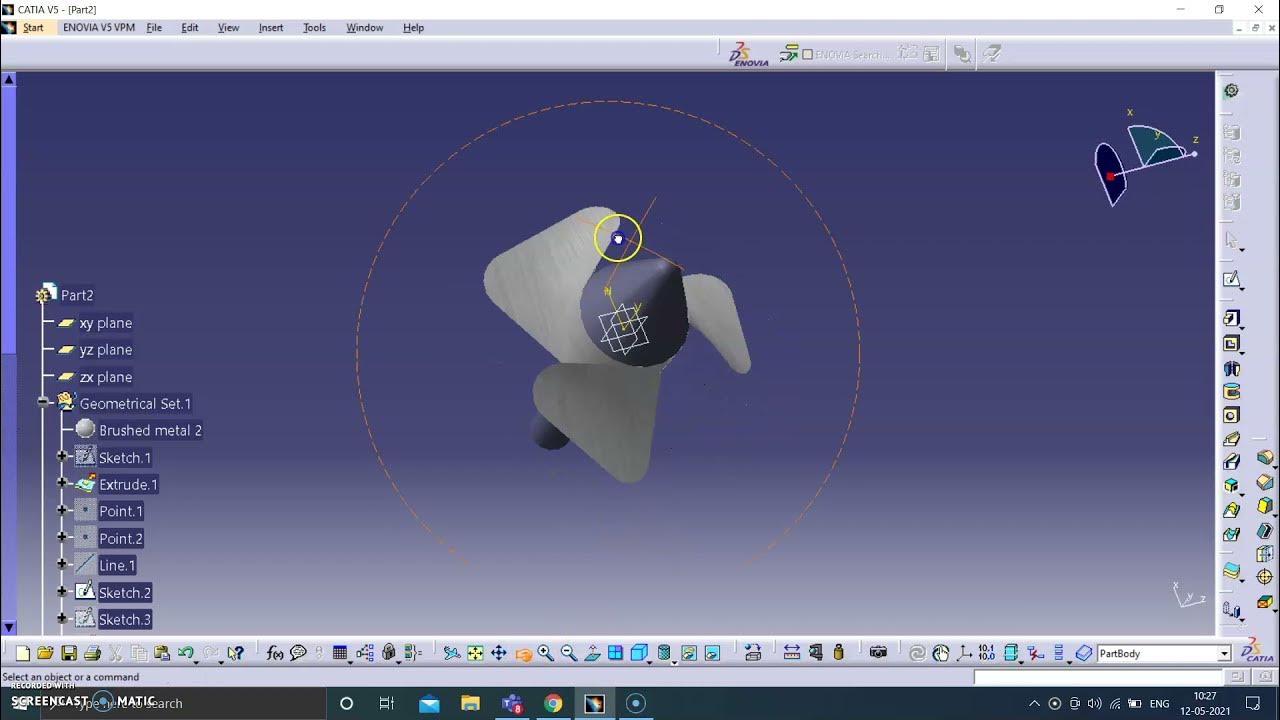Open the Isometric View dropdown
Image resolution: width=1280 pixels, height=720 pixels.
tap(651, 660)
